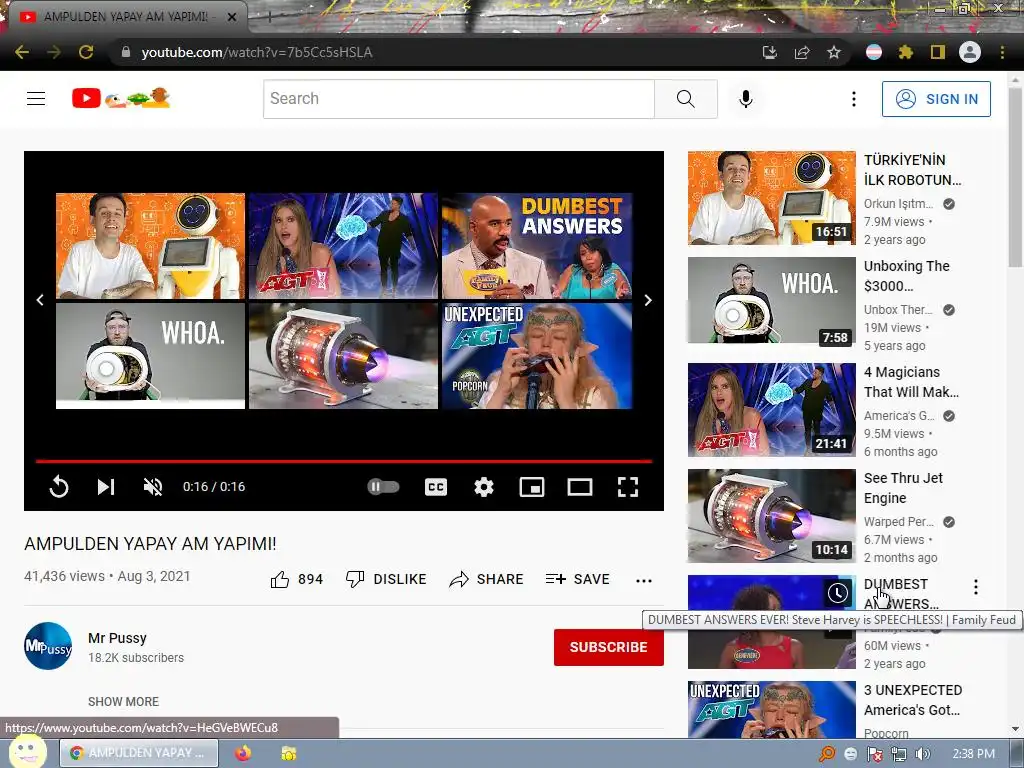Screen dimensions: 1024x768
Task: Open the YouTube hamburger guide menu
Action: pyautogui.click(x=36, y=99)
